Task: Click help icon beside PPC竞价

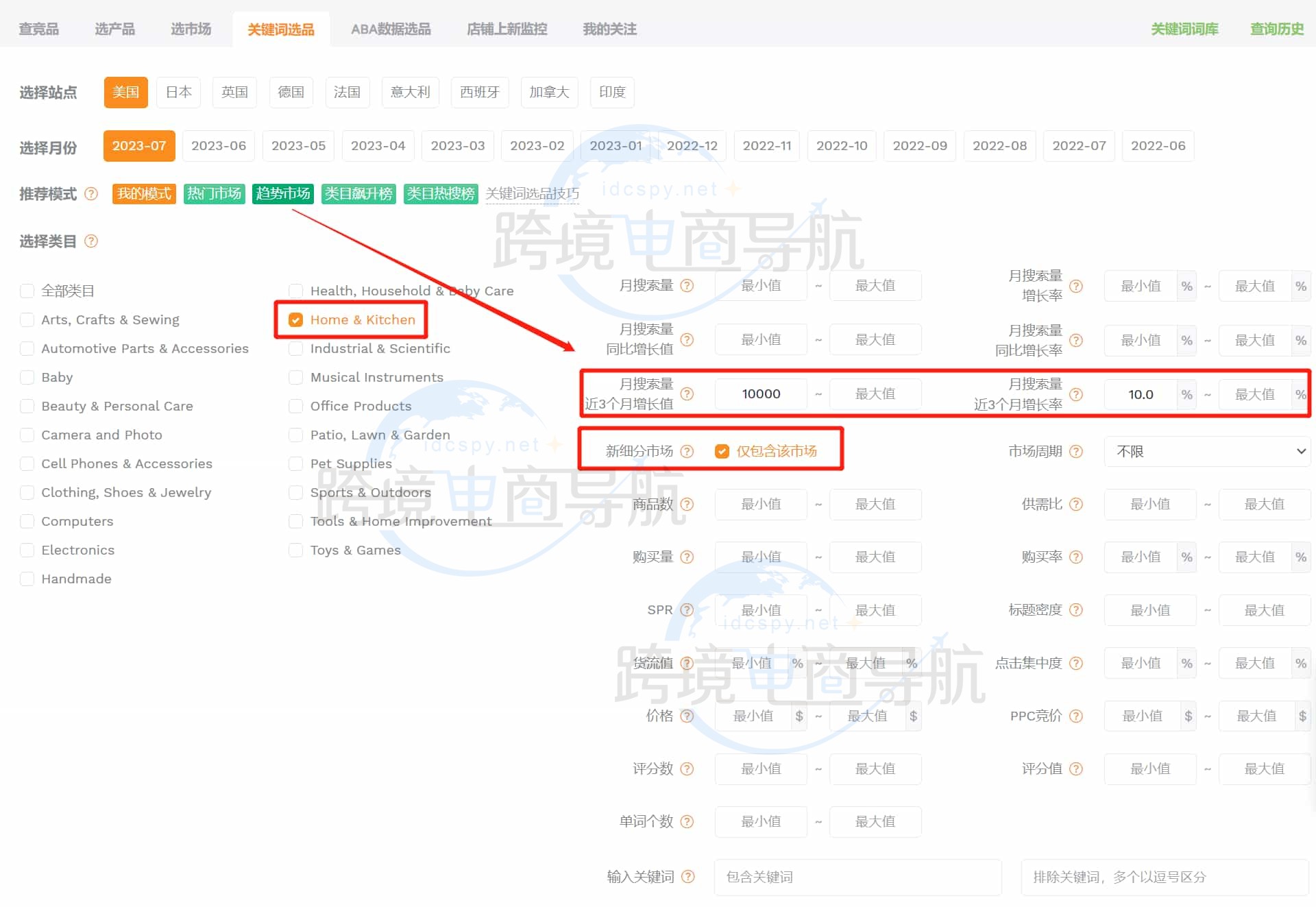Action: click(x=1076, y=716)
